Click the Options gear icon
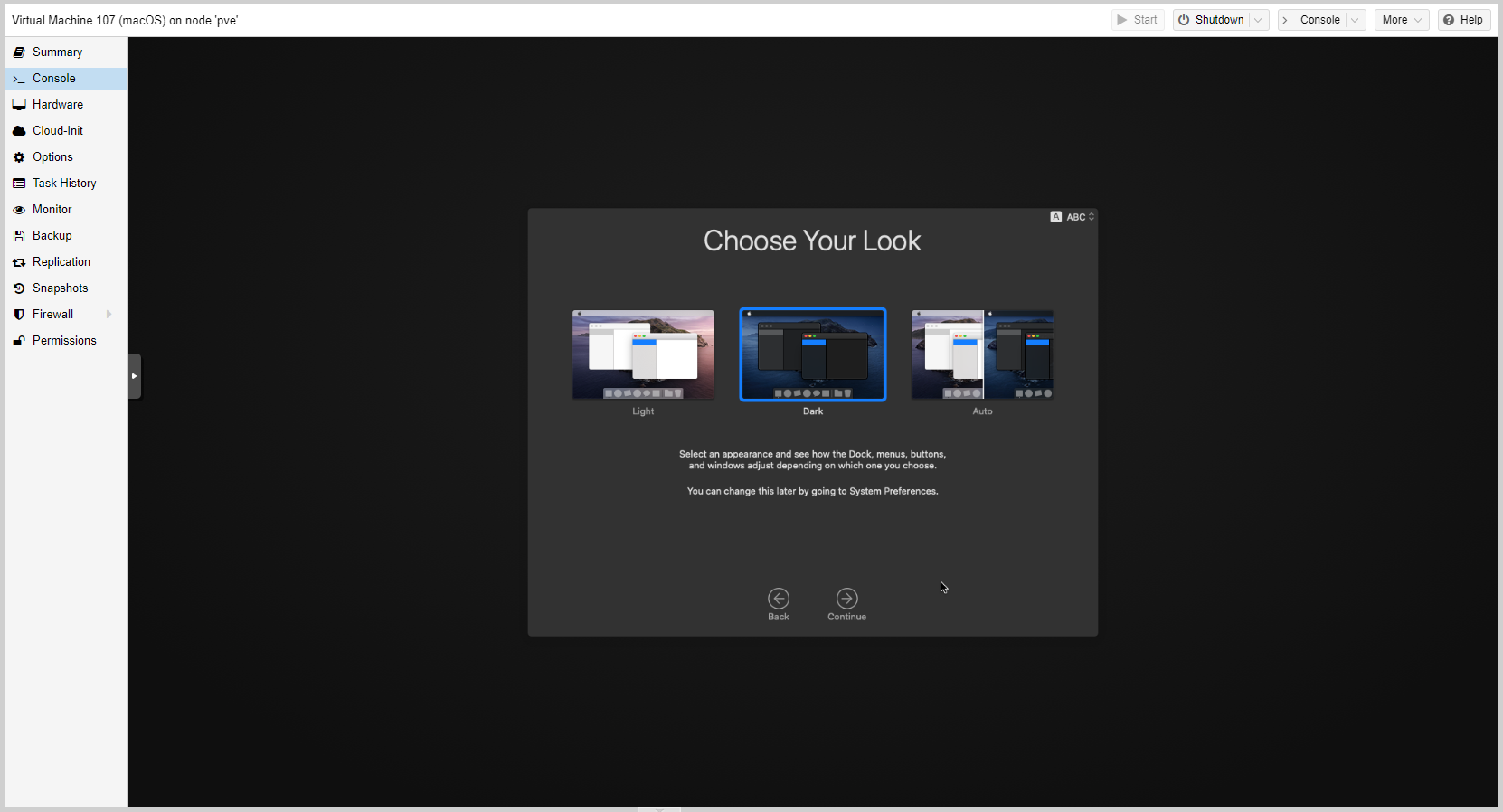Viewport: 1503px width, 812px height. point(19,157)
